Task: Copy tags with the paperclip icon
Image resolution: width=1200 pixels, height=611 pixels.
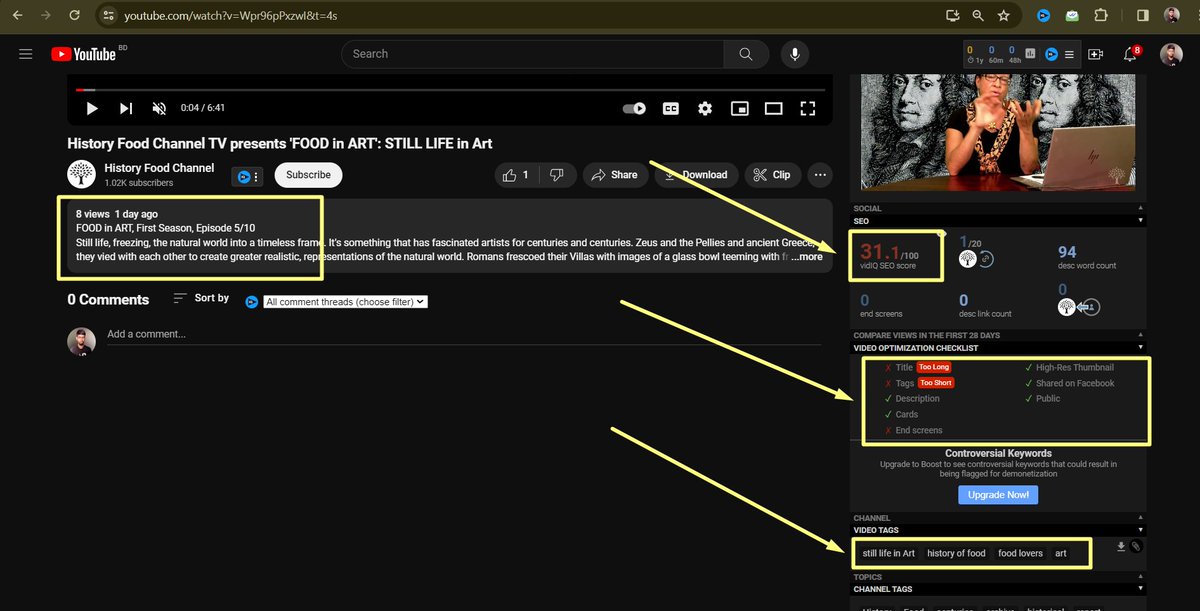Action: click(x=1136, y=548)
